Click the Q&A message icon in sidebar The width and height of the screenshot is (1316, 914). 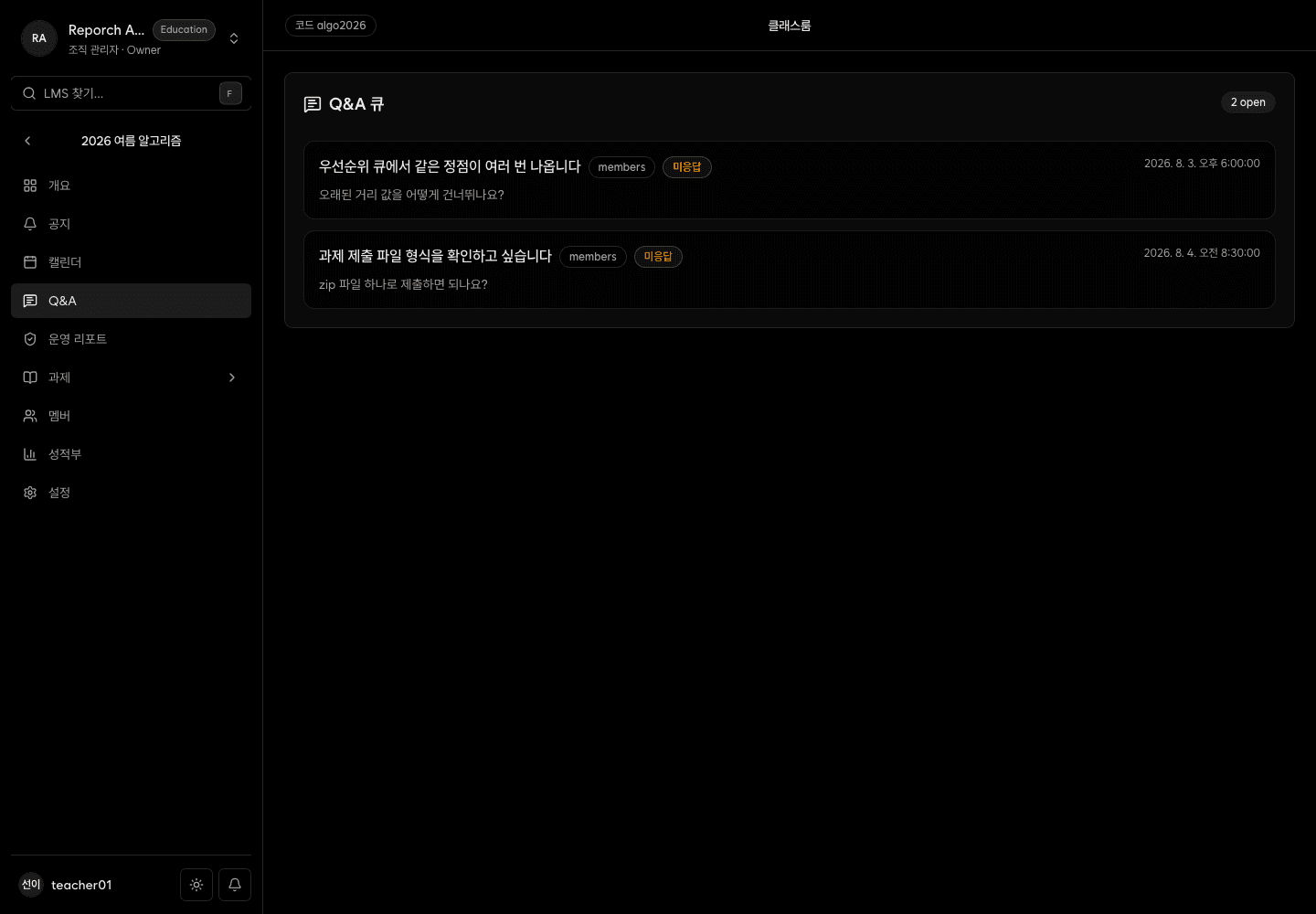30,301
